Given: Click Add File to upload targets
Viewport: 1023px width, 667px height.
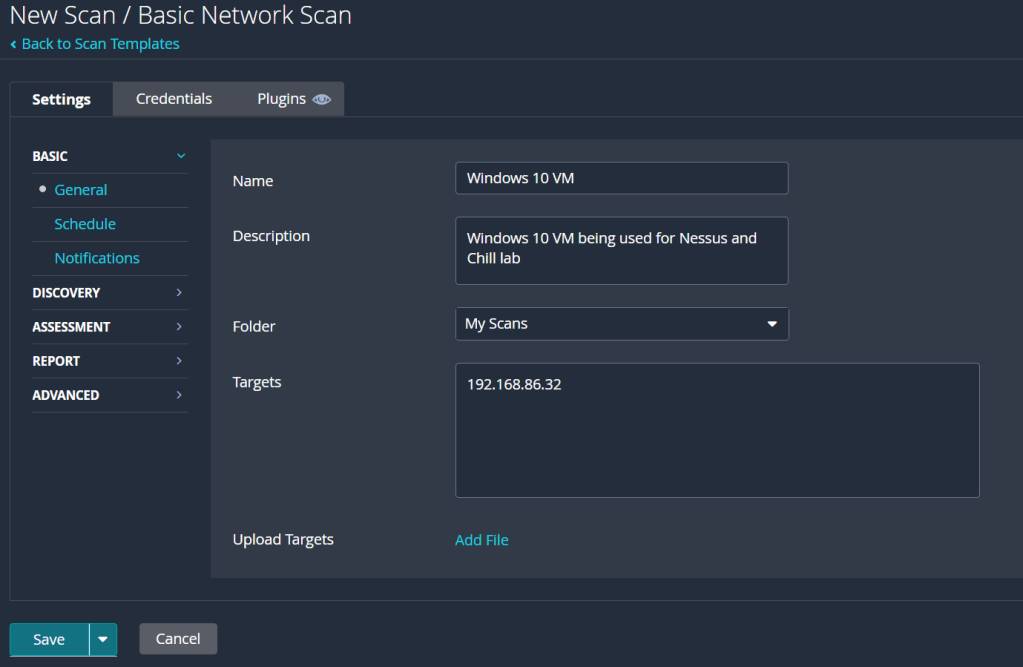Looking at the screenshot, I should pyautogui.click(x=482, y=540).
